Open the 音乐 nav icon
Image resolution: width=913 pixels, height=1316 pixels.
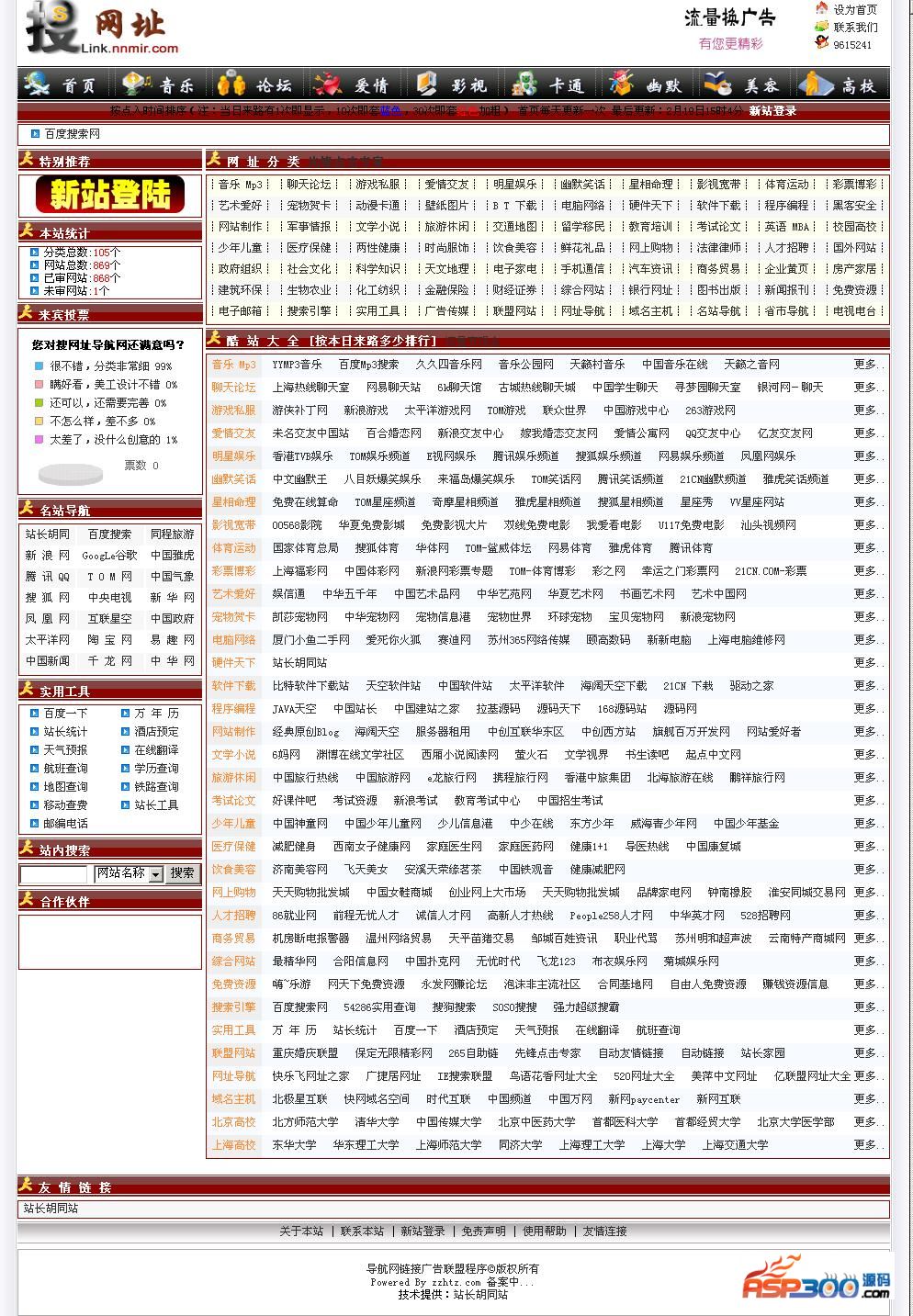[x=137, y=84]
